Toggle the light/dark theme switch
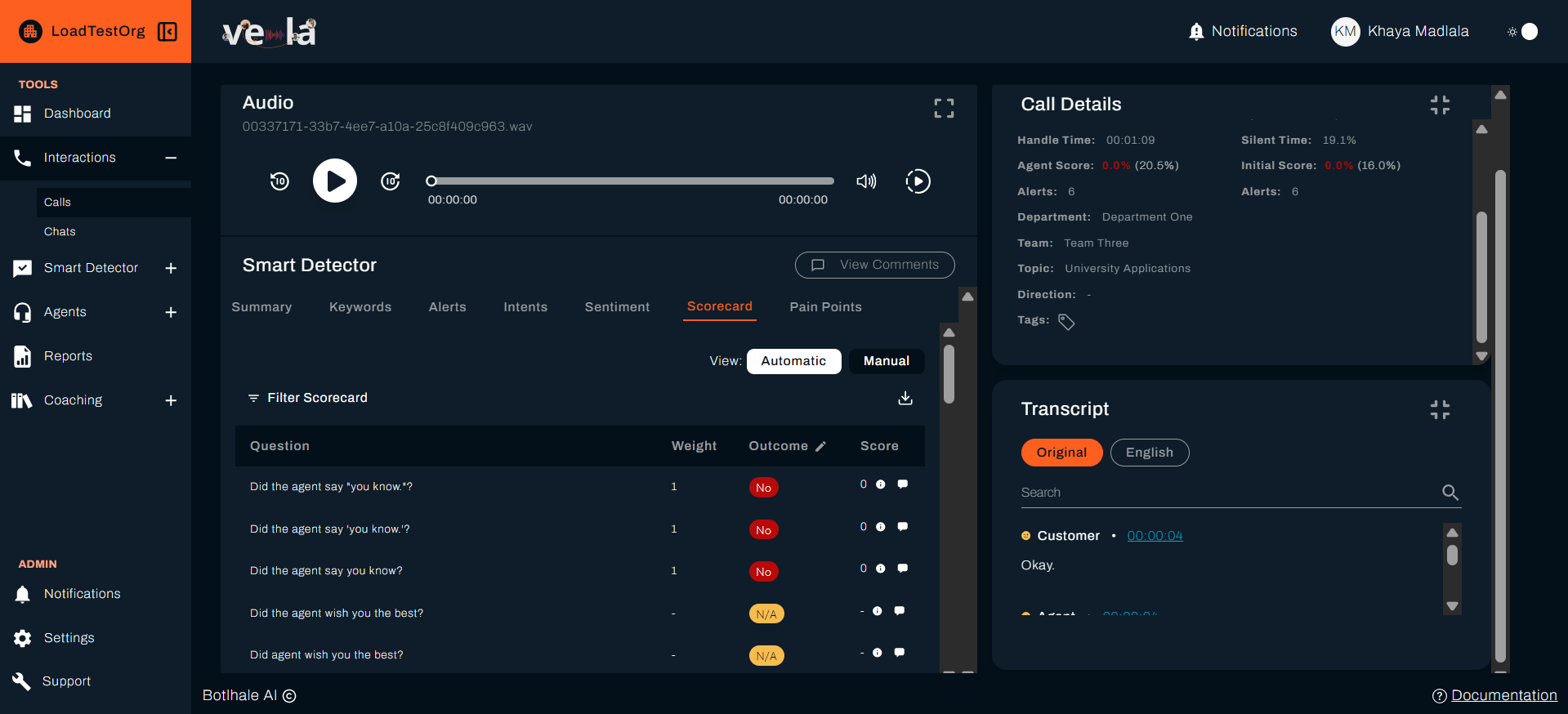The image size is (1568, 714). [1523, 32]
